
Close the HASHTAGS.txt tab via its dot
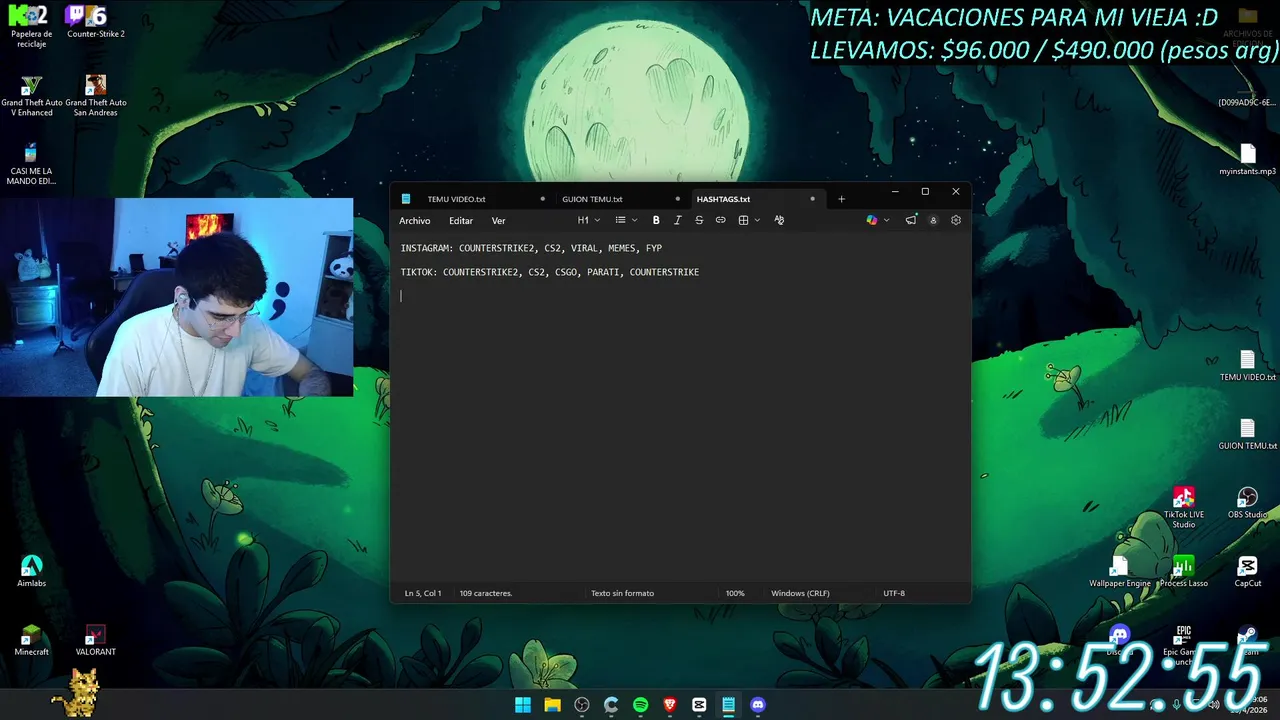(812, 199)
